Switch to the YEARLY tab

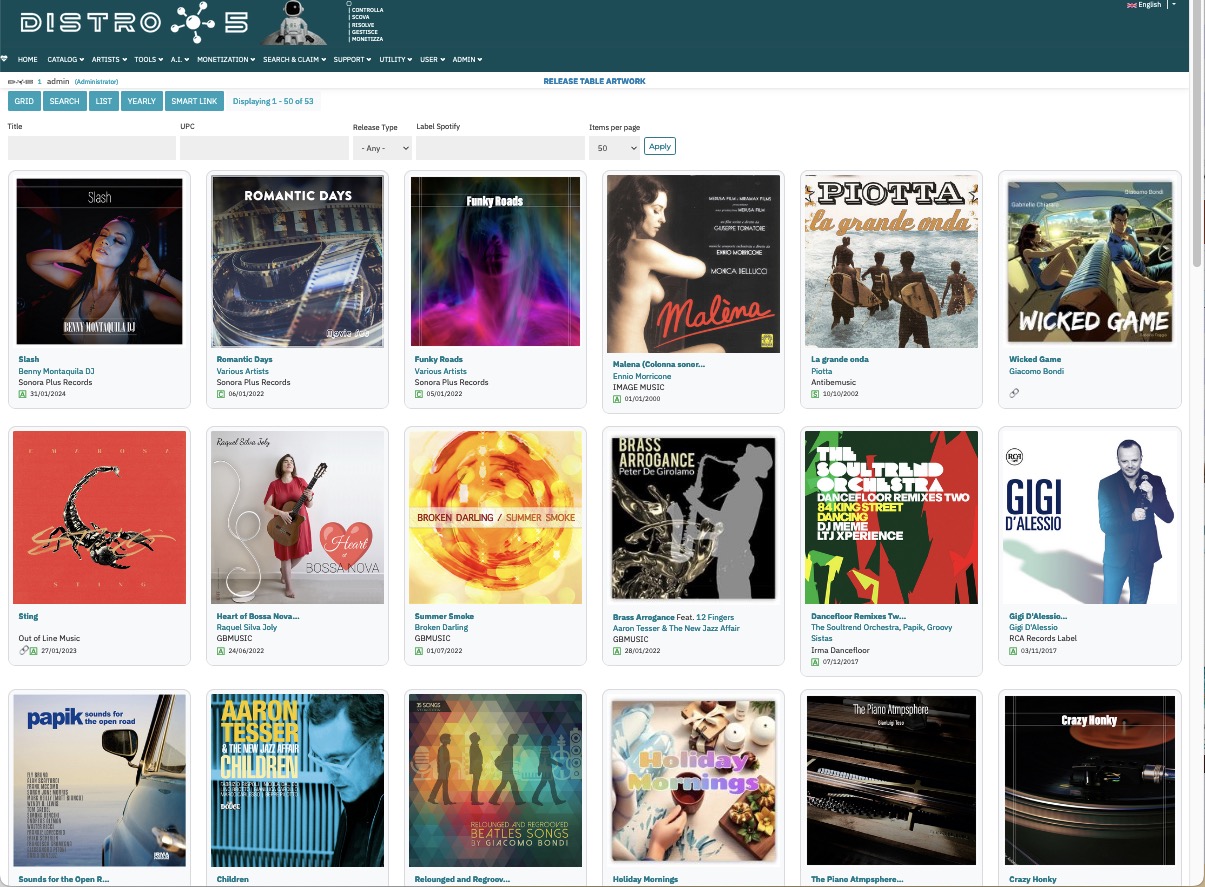tap(142, 101)
